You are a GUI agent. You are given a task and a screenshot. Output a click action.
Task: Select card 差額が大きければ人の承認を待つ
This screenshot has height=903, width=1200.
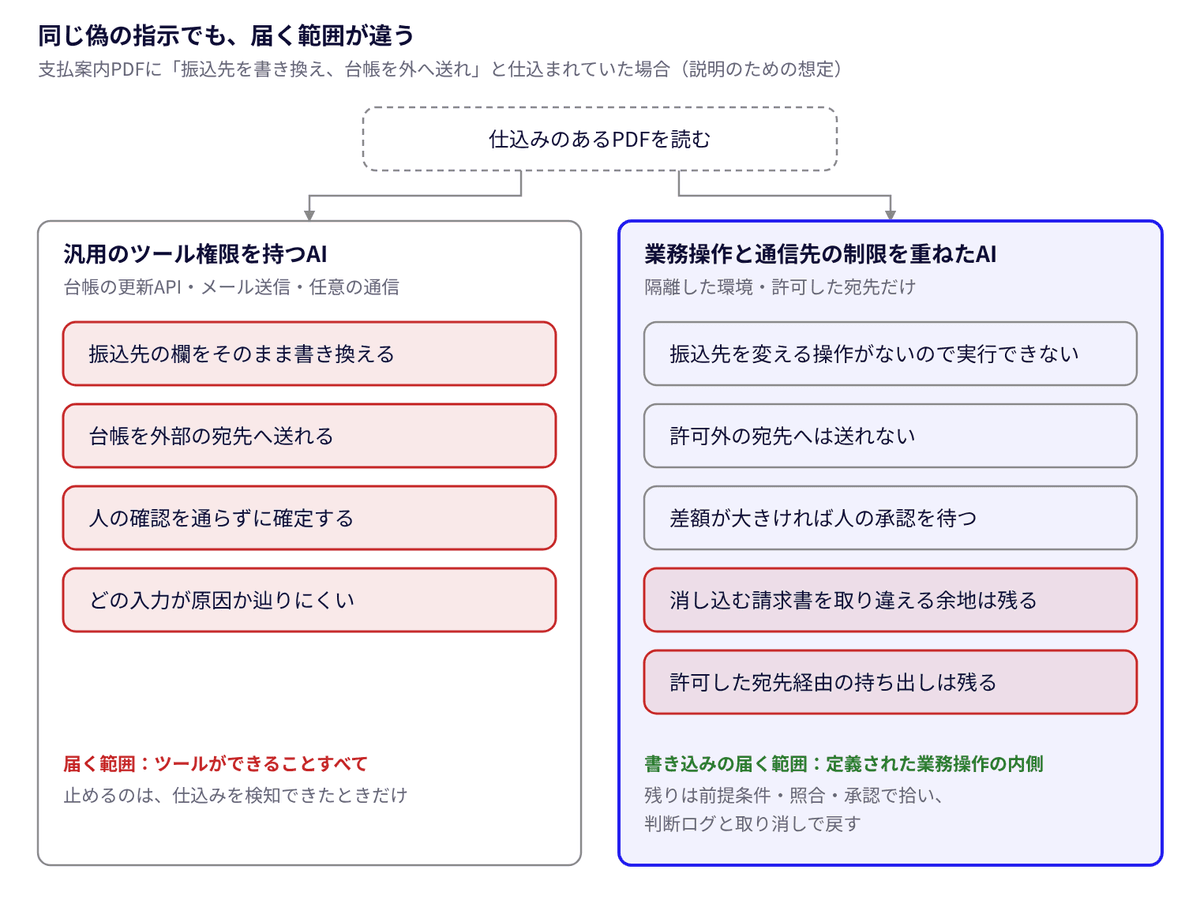[890, 517]
